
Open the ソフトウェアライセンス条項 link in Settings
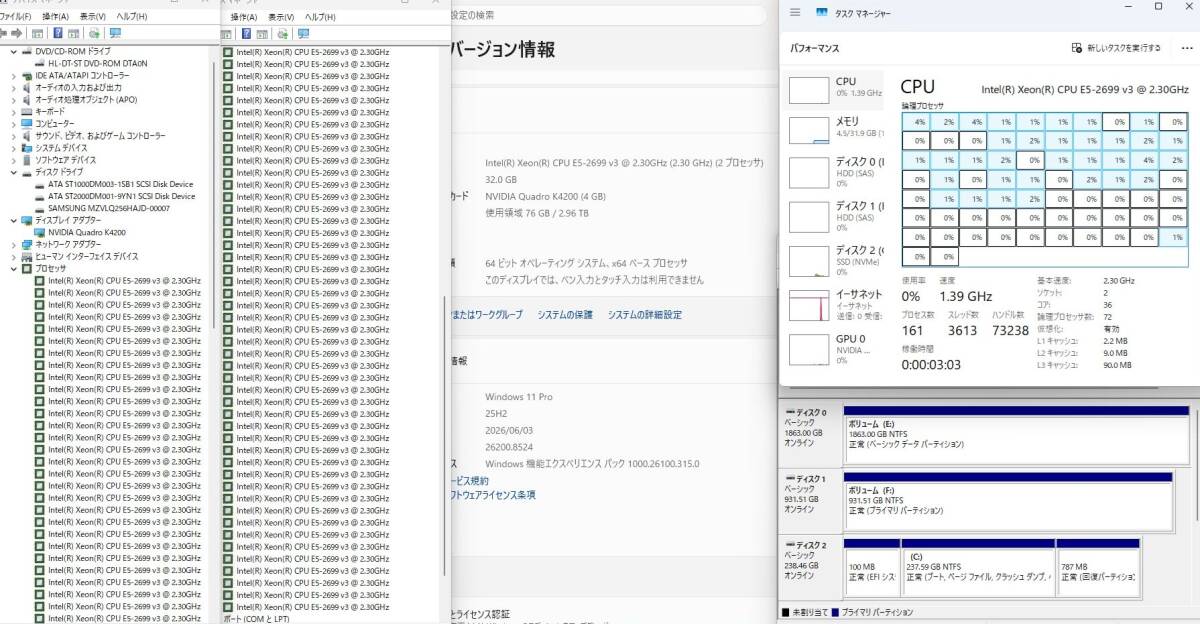coord(492,494)
